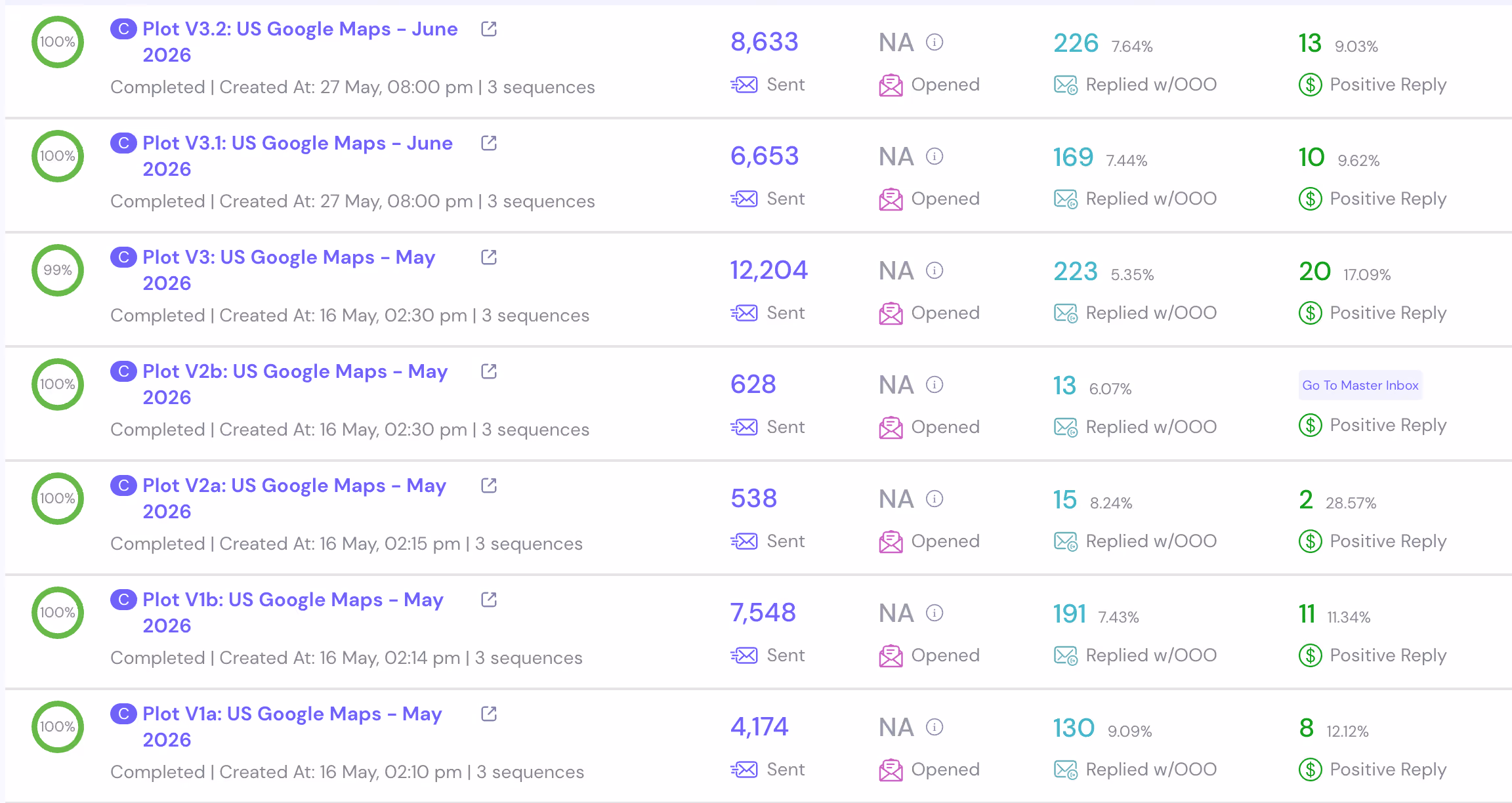Click Replied w/OOO icon in Plot V3.1 row
This screenshot has width=1512, height=803.
(1066, 199)
